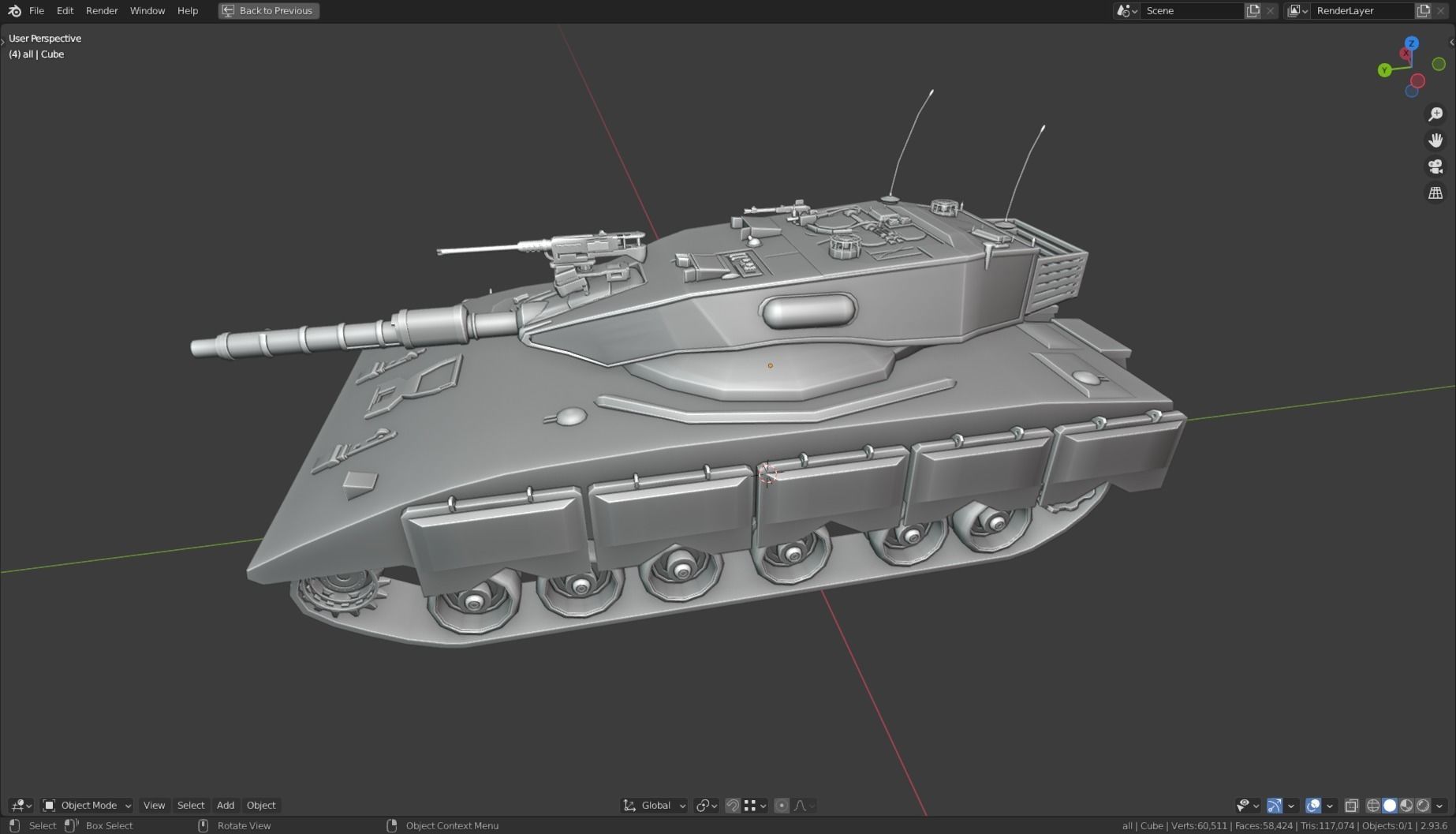
Task: Click the 'User Perspective' viewport label
Action: click(45, 38)
